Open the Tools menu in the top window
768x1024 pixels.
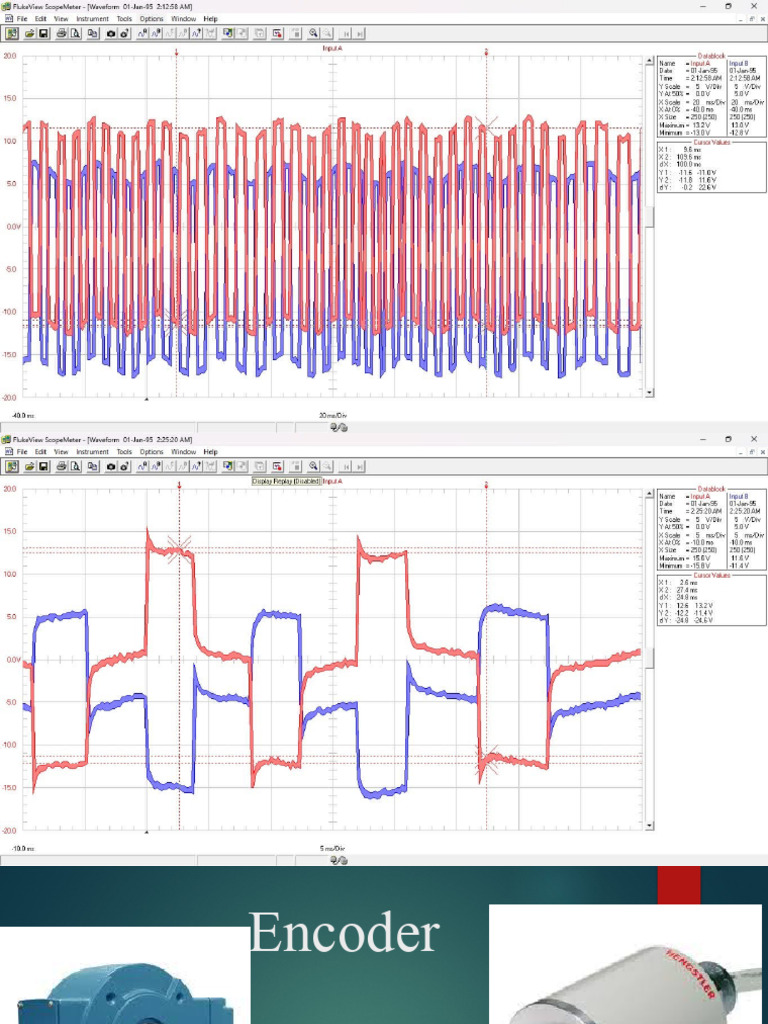(124, 19)
